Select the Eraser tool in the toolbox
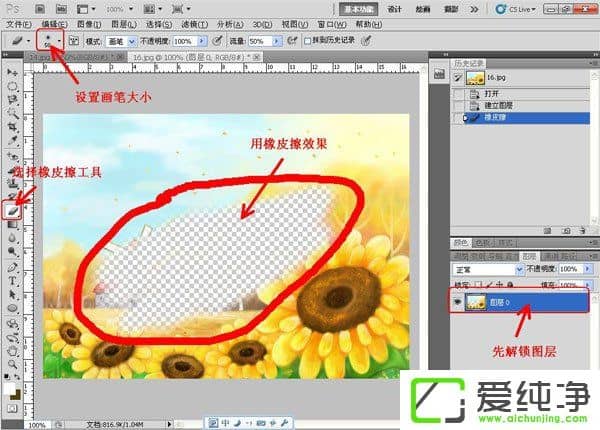600x430 pixels. point(12,210)
